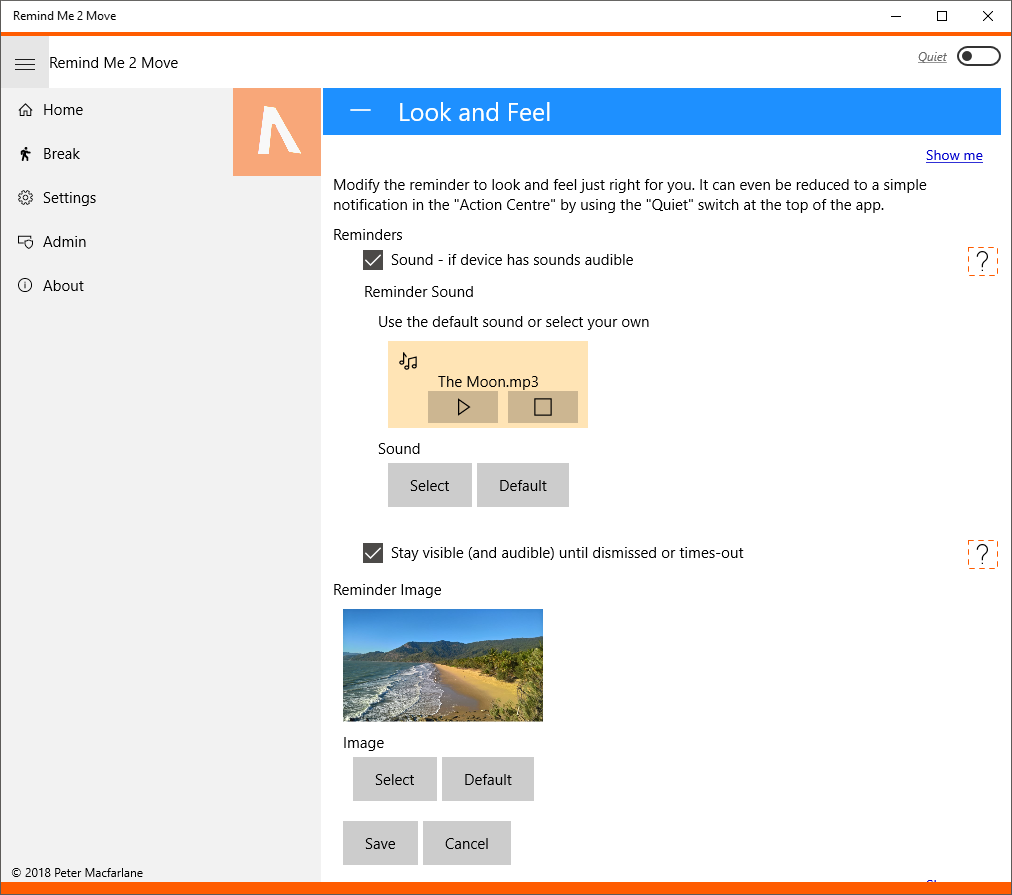The height and width of the screenshot is (895, 1012).
Task: Uncheck Sound if device audible checkbox
Action: tap(373, 260)
